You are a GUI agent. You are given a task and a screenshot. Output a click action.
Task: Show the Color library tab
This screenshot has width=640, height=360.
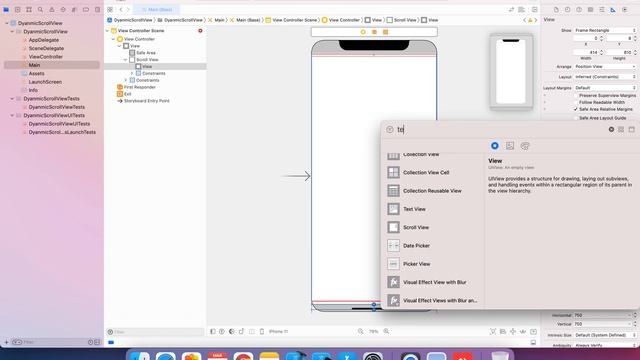525,146
